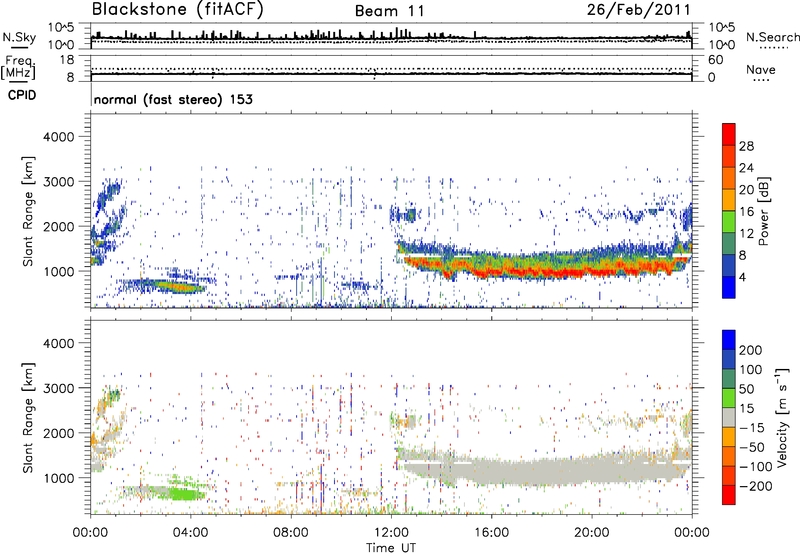Click the date "26/Feb/2011"
The image size is (800, 554).
(x=638, y=10)
